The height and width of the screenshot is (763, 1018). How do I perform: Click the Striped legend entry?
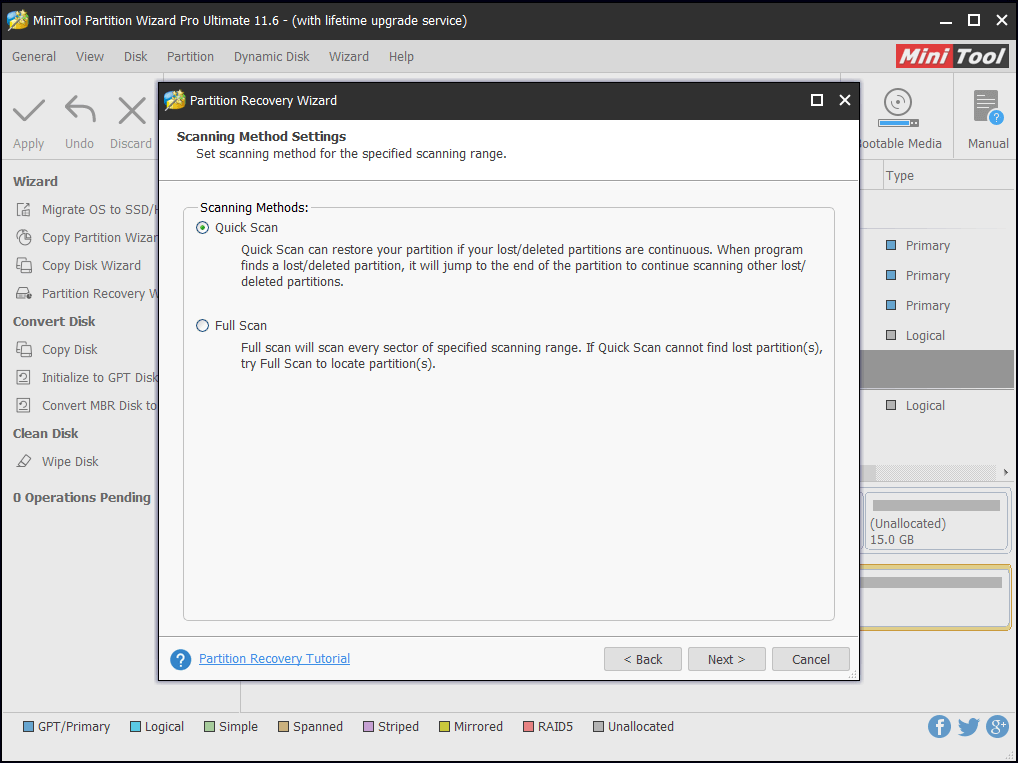[391, 726]
